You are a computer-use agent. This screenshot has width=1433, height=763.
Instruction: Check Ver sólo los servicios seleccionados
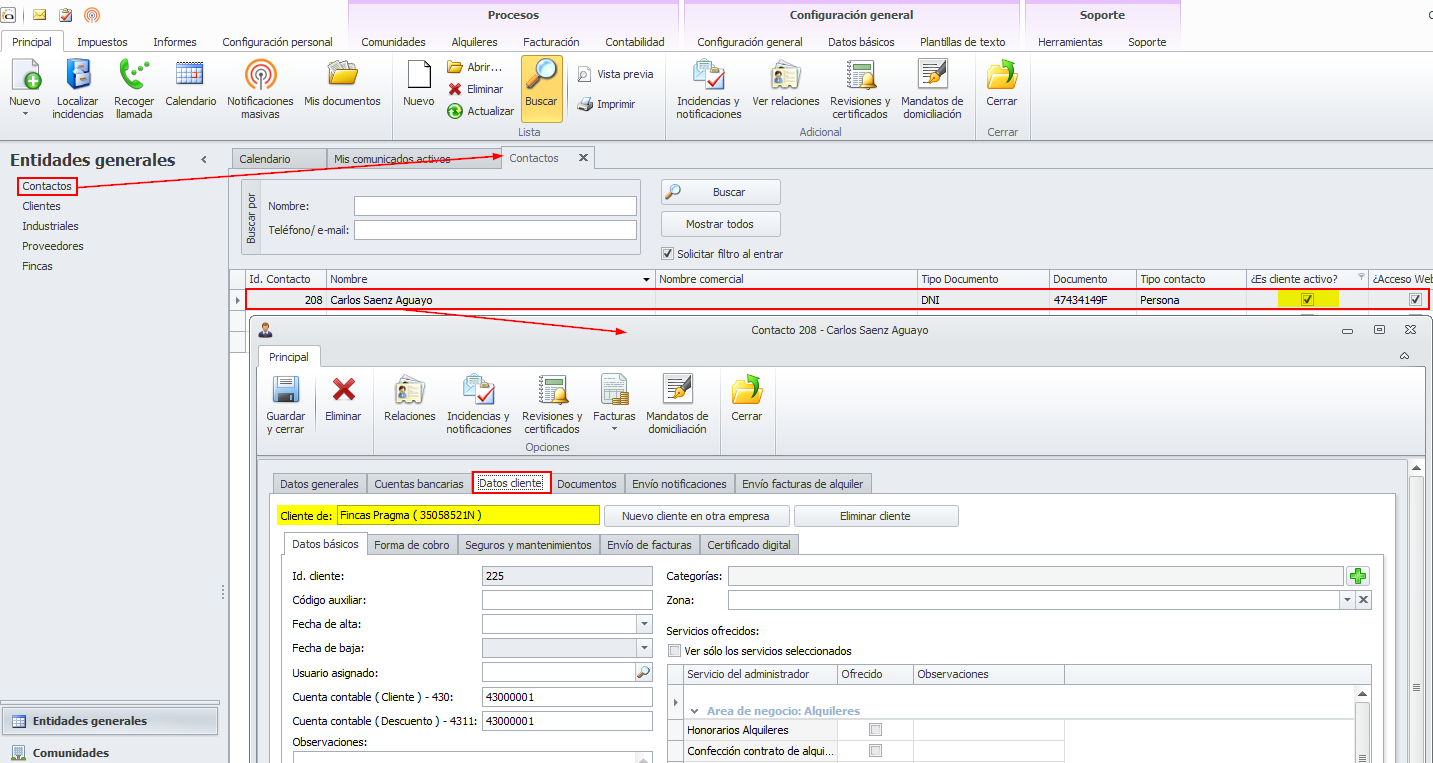click(x=674, y=651)
